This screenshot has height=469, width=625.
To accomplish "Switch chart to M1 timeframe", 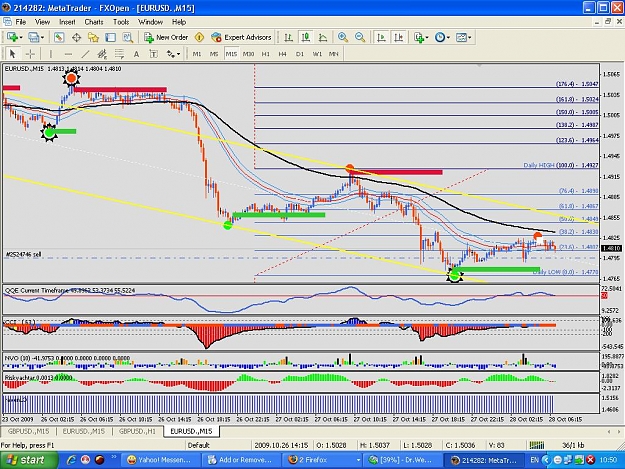I will 197,54.
